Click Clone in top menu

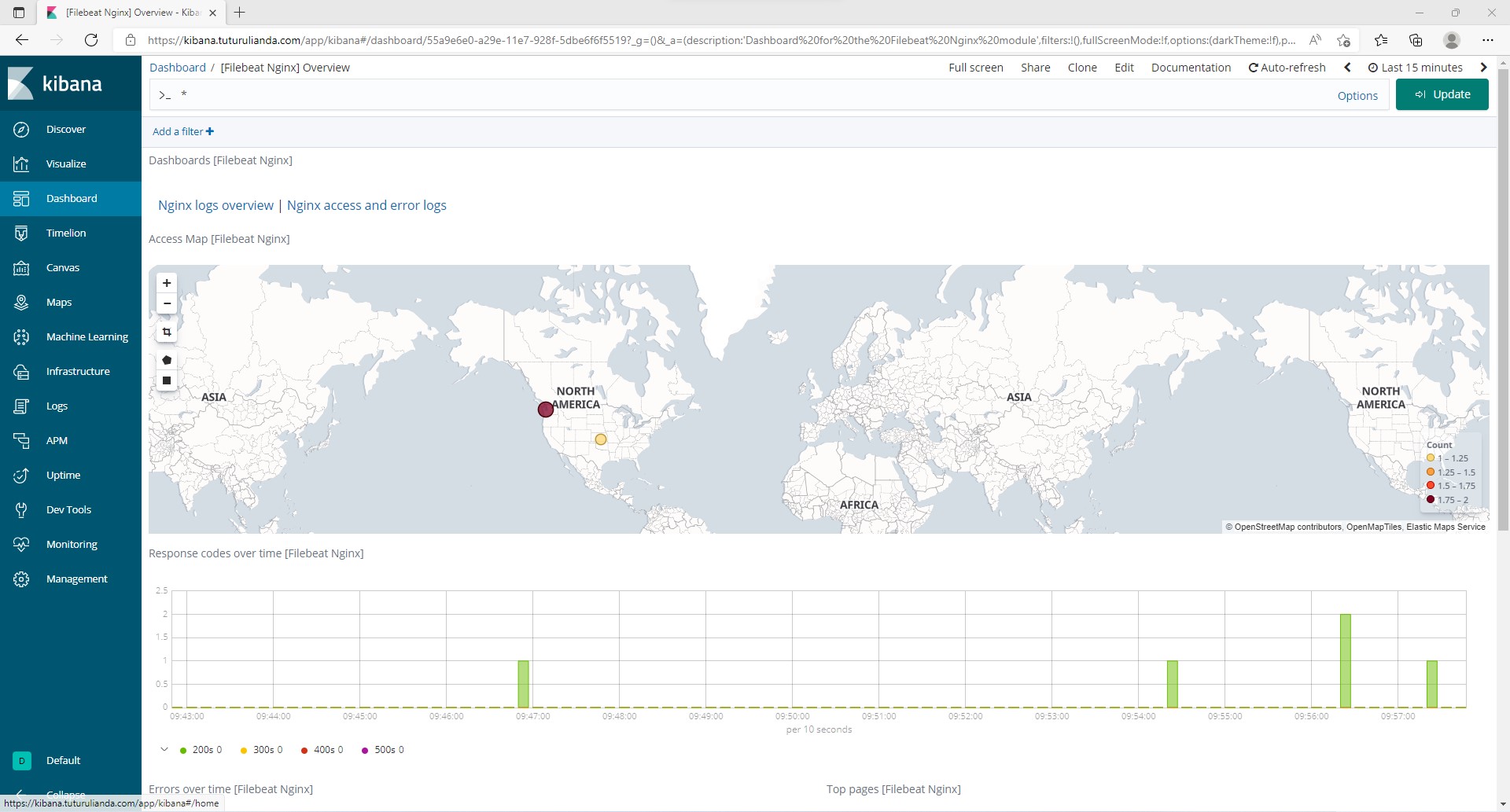click(x=1082, y=68)
